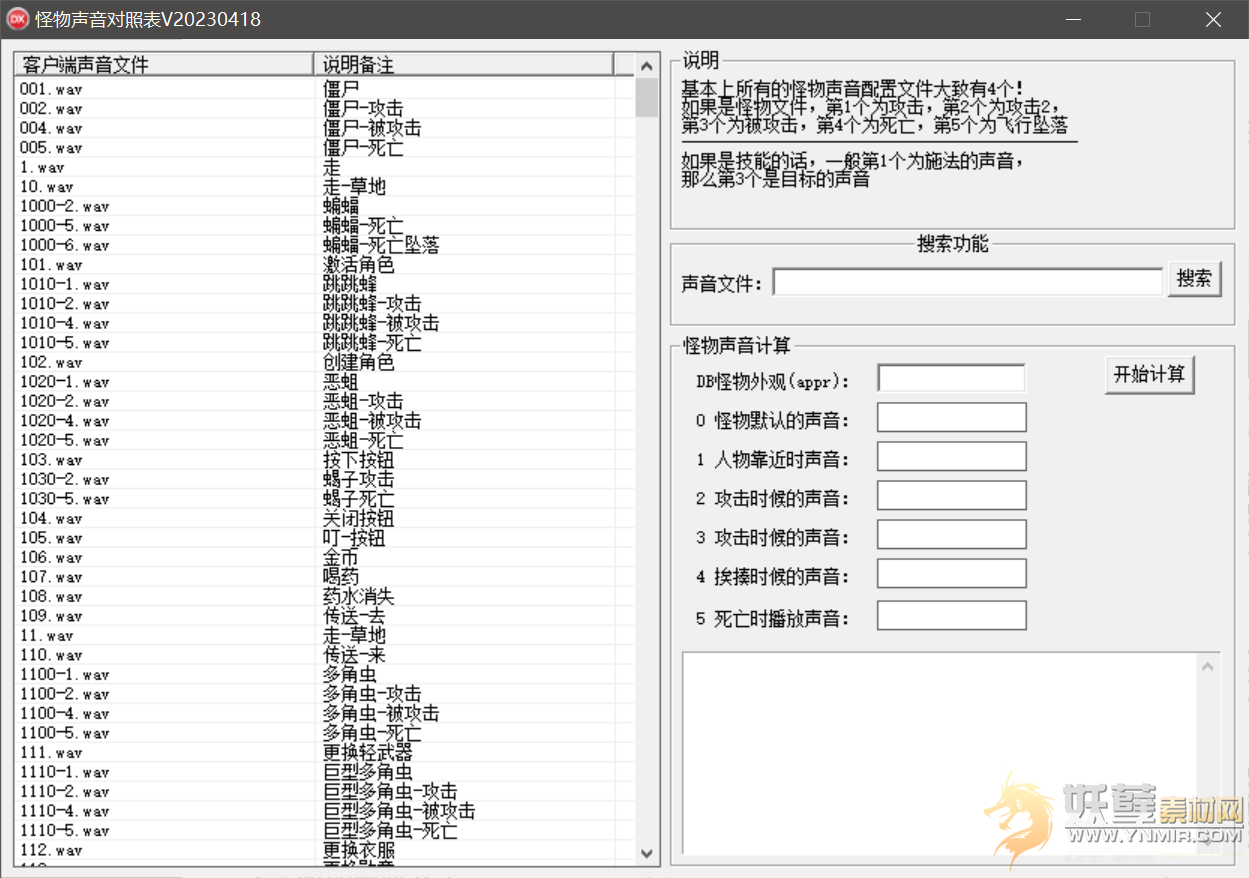Select the 1020-2.wav row
Screen dimensions: 1249x878
click(325, 401)
